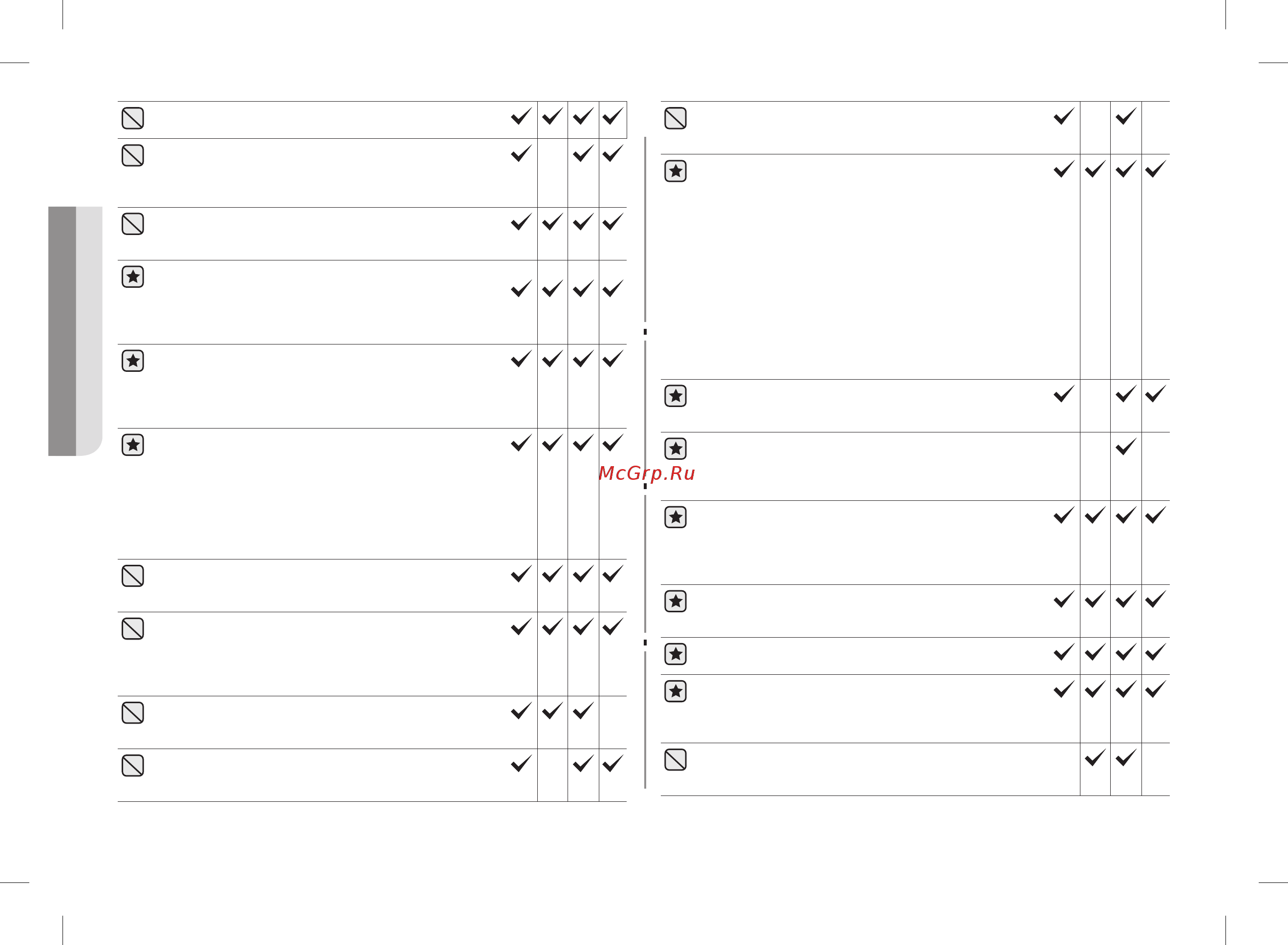The height and width of the screenshot is (945, 1288).
Task: Click the lone checkmark in right table's single-check row
Action: (1126, 446)
